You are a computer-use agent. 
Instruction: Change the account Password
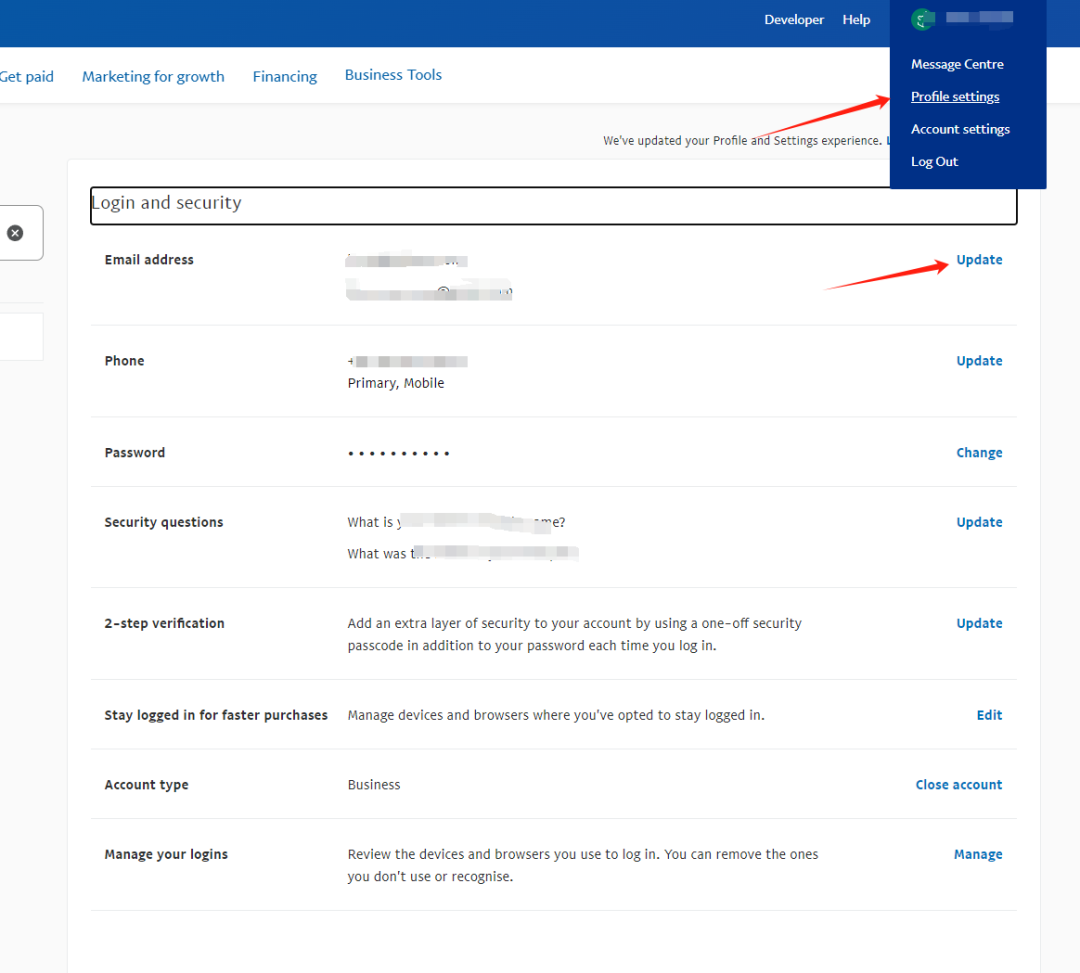(x=979, y=453)
